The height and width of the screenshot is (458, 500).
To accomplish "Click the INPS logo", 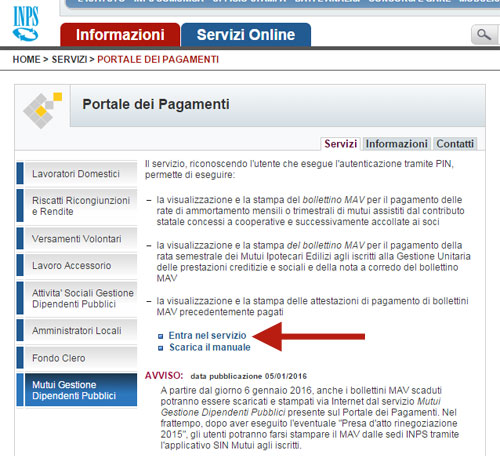I will pos(26,24).
